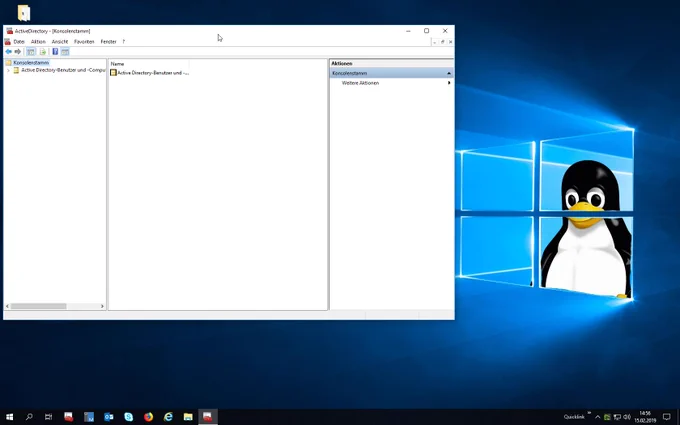Select Konsolenstamm in the tree

coord(31,63)
